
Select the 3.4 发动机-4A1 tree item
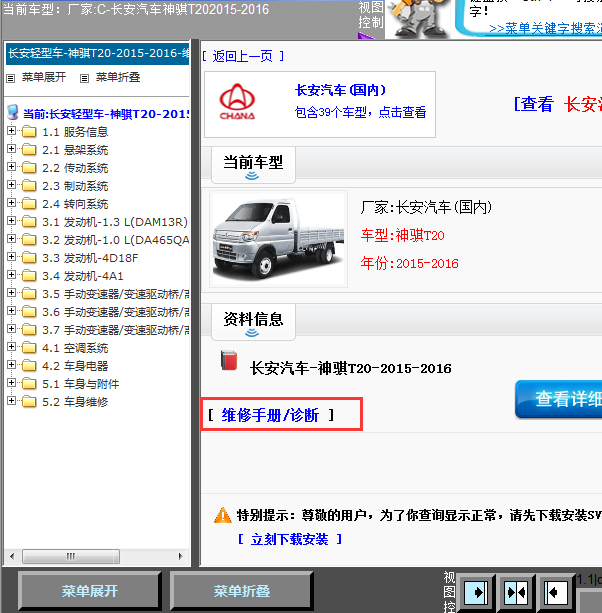(83, 276)
